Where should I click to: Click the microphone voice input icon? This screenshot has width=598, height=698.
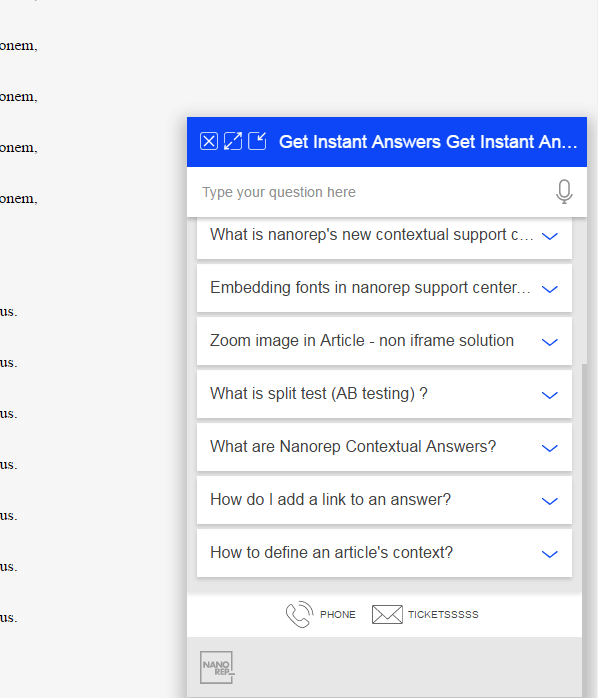(564, 192)
